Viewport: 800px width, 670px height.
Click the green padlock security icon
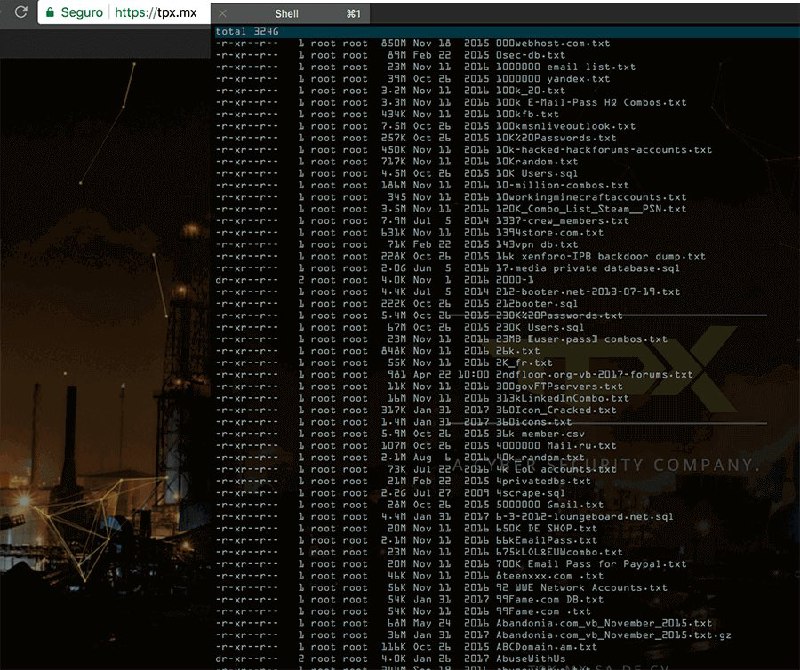coord(49,12)
